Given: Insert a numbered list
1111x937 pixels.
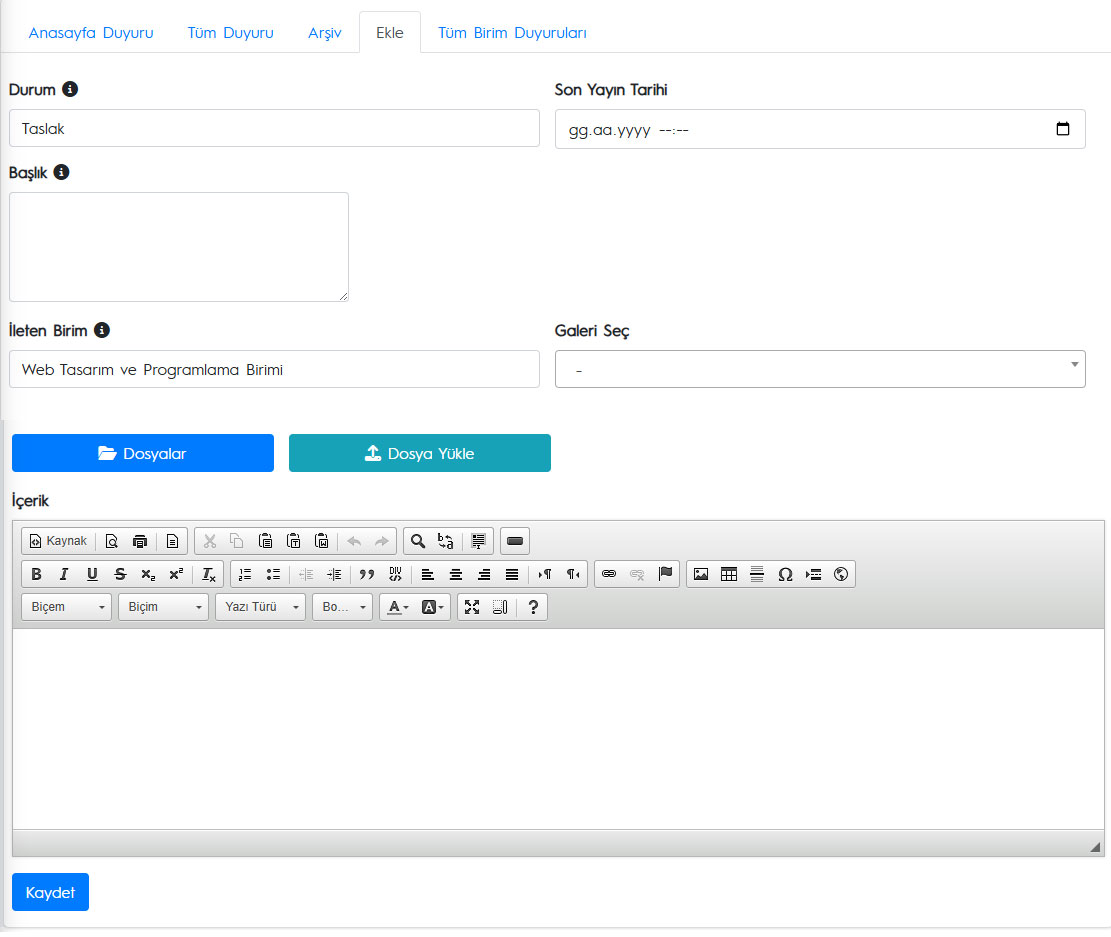Looking at the screenshot, I should [245, 574].
